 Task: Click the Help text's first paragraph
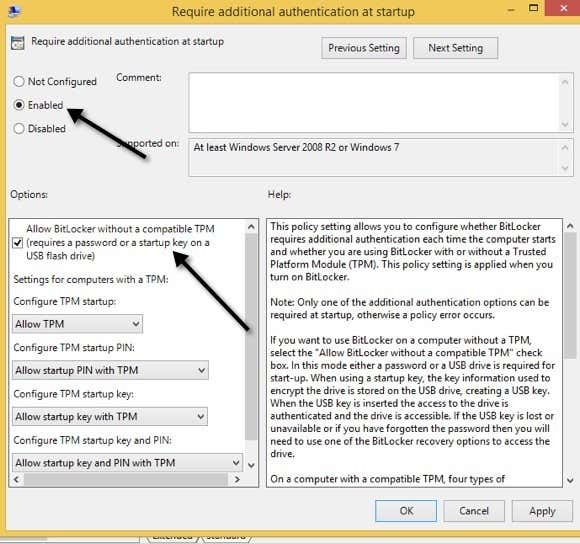(x=413, y=252)
